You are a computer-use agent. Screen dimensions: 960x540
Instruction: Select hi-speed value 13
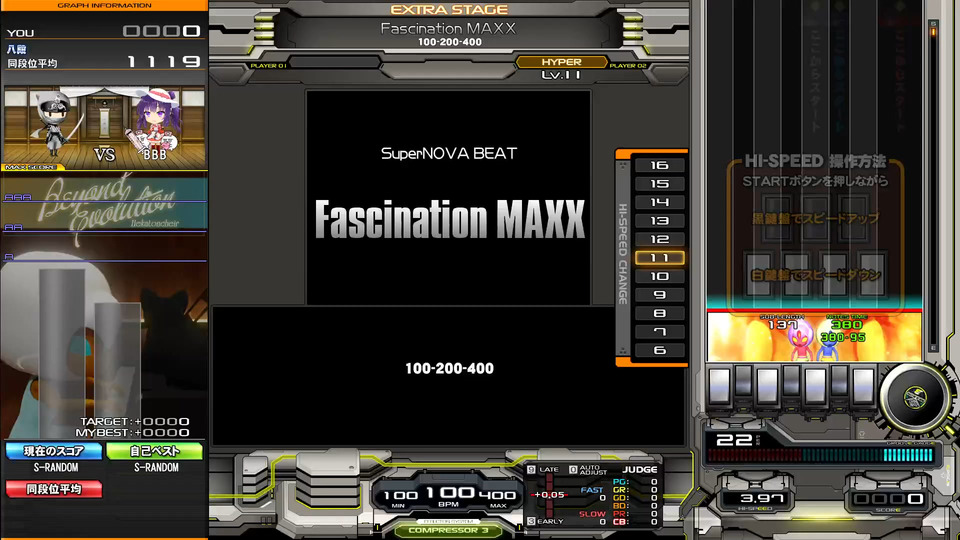point(659,220)
